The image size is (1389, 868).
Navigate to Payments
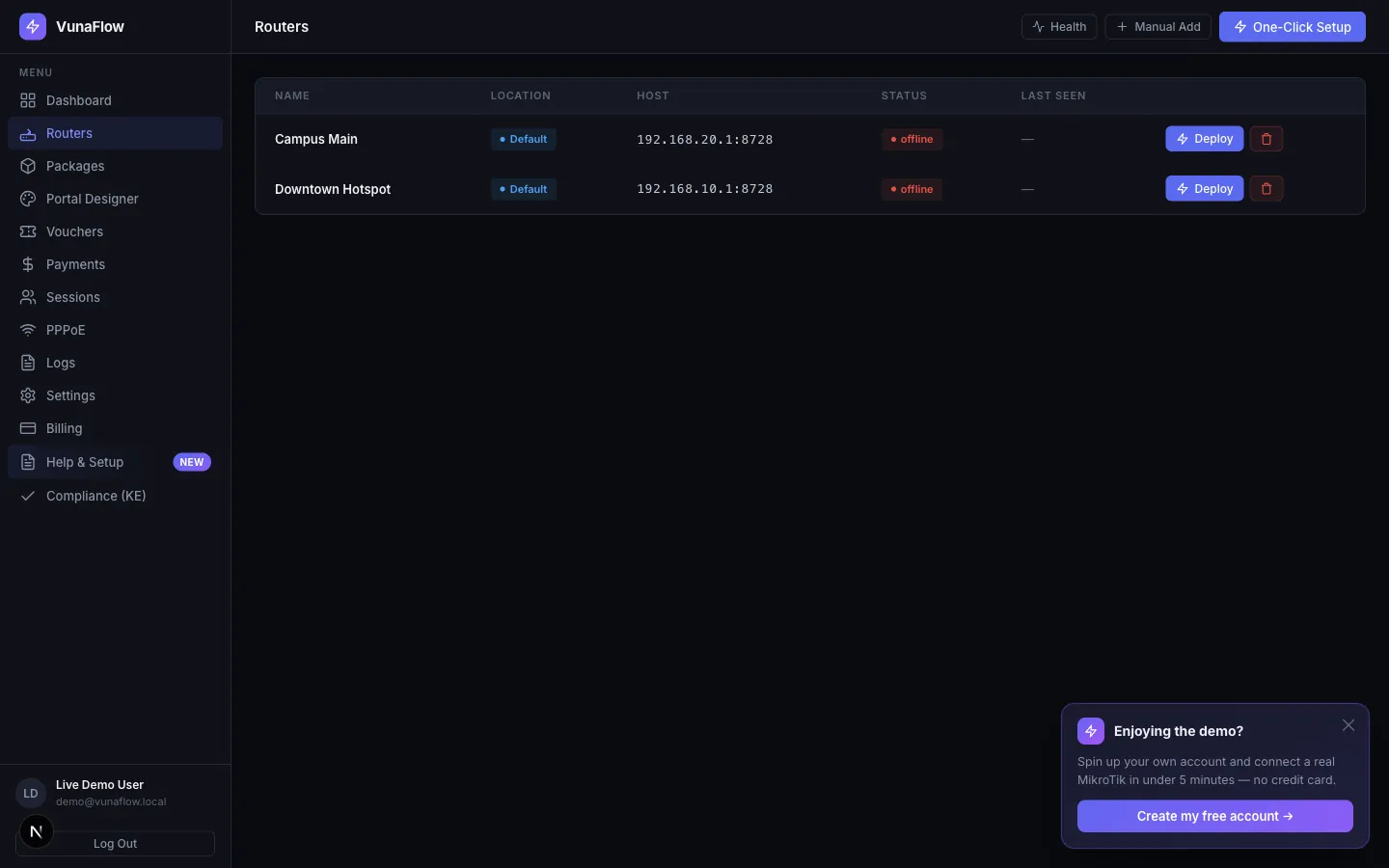[x=115, y=264]
